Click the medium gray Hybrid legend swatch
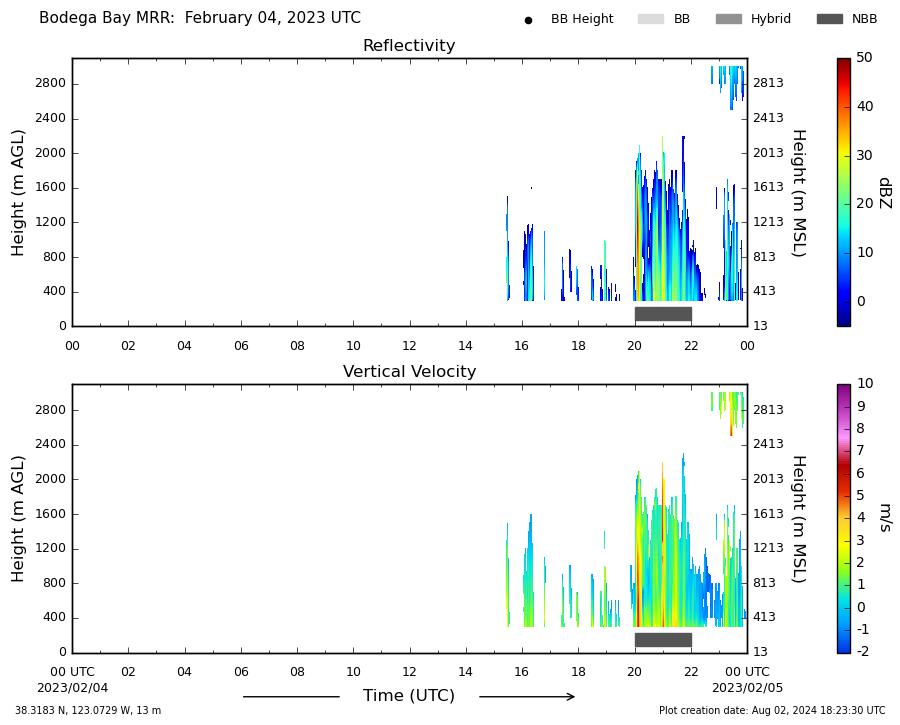Screen dimensions: 900x725 728,19
